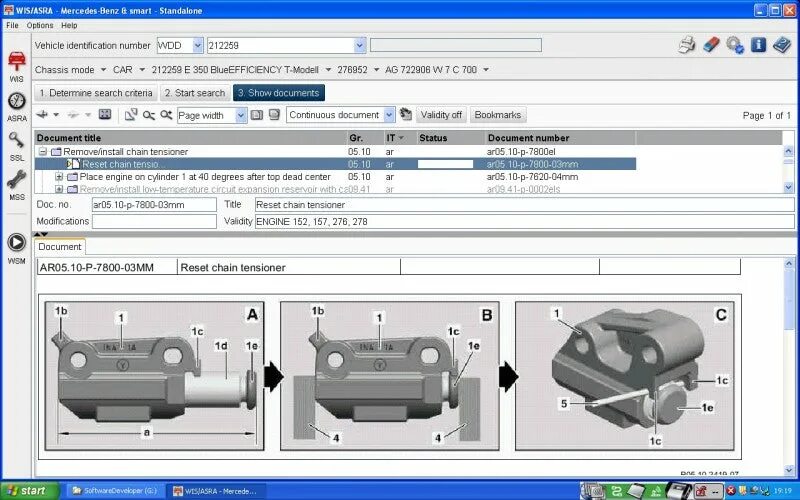Print the document using printer icon
Image resolution: width=800 pixels, height=500 pixels.
click(687, 45)
